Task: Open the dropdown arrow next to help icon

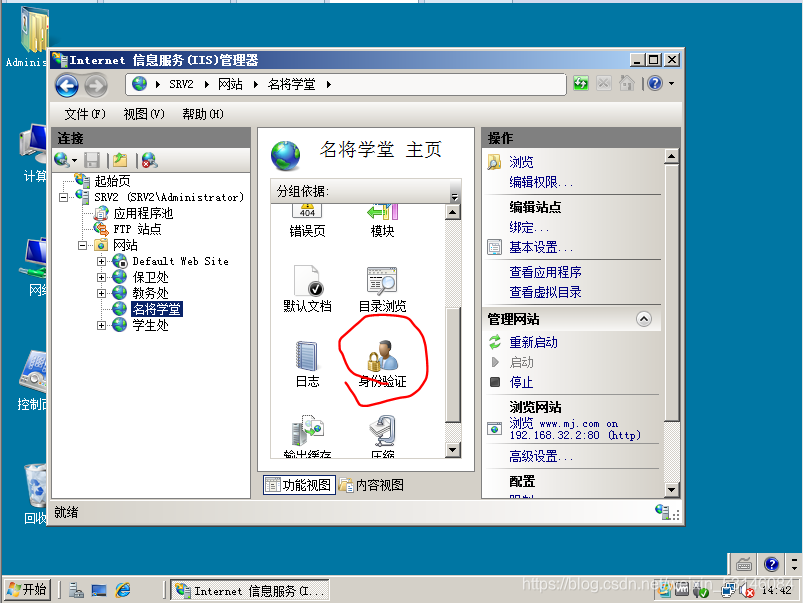Action: (x=672, y=83)
